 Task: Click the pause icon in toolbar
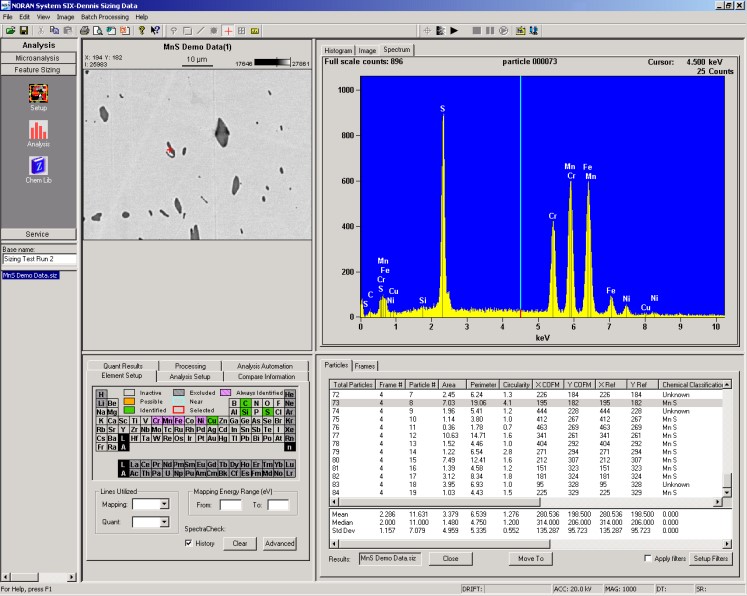[490, 30]
